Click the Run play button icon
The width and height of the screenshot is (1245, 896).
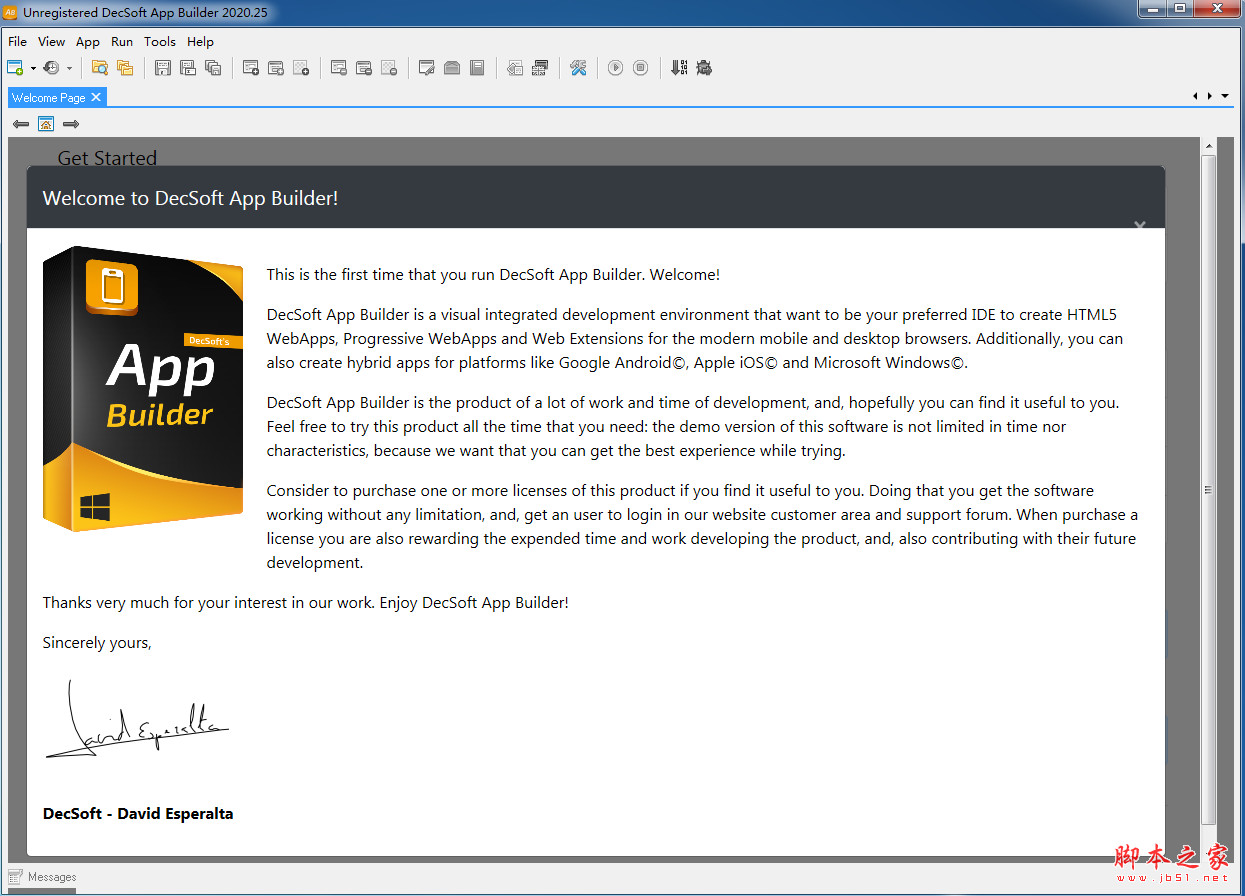616,68
